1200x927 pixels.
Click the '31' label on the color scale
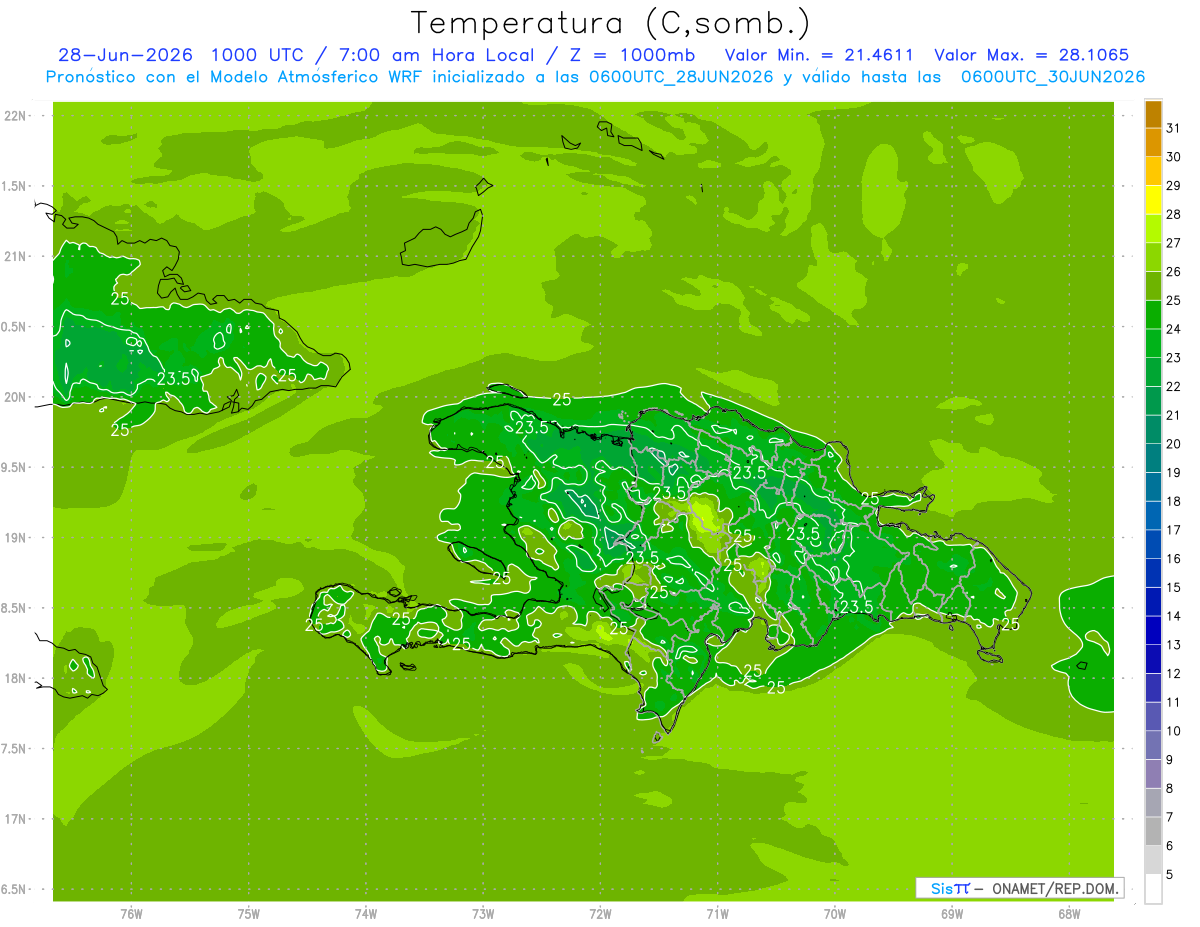pos(1174,128)
